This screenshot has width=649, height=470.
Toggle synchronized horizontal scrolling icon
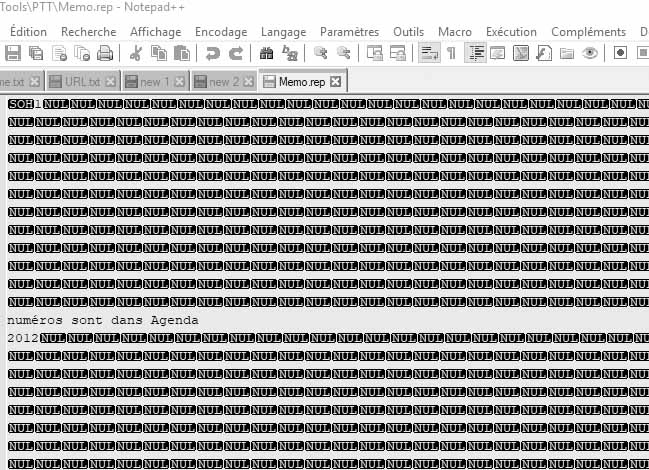tap(398, 53)
